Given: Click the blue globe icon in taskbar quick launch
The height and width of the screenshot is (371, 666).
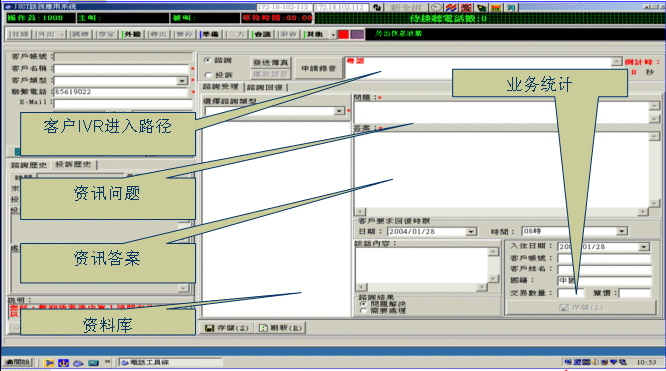Looking at the screenshot, I should (x=78, y=363).
